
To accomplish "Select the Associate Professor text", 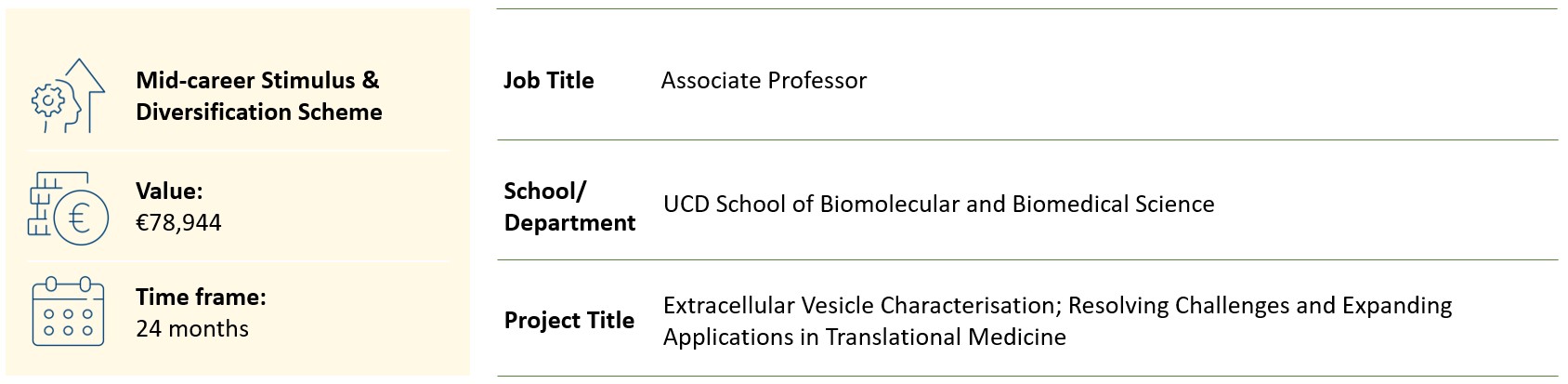I will point(764,81).
